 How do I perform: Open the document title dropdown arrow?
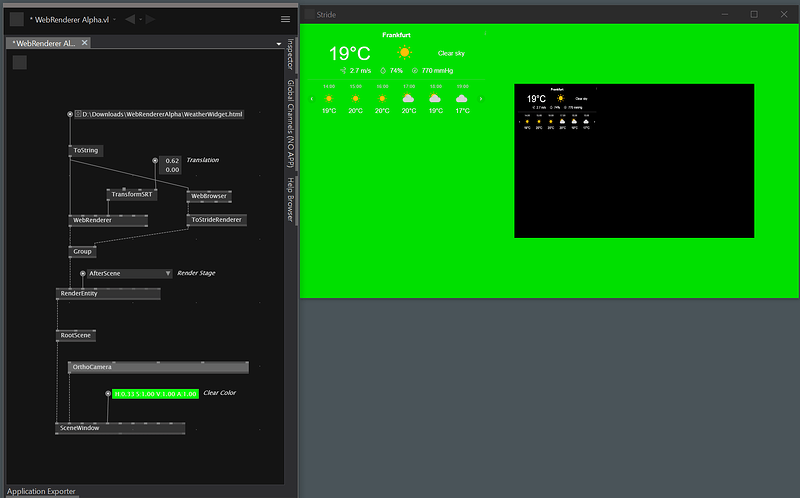(x=115, y=20)
